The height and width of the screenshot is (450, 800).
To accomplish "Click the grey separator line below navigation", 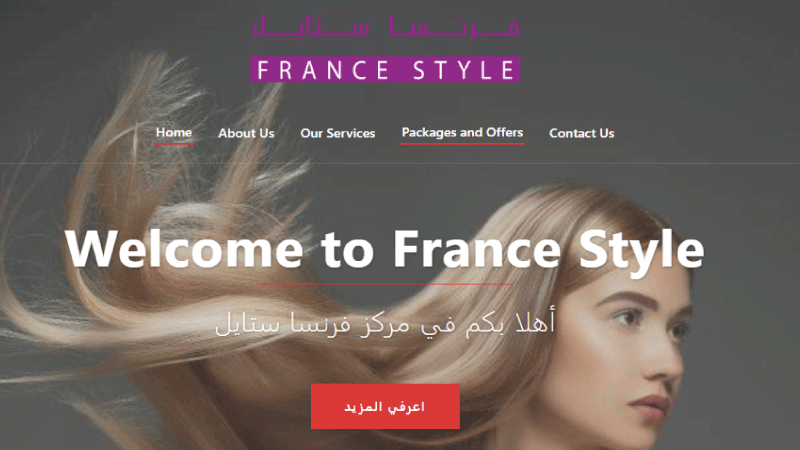I will click(400, 163).
